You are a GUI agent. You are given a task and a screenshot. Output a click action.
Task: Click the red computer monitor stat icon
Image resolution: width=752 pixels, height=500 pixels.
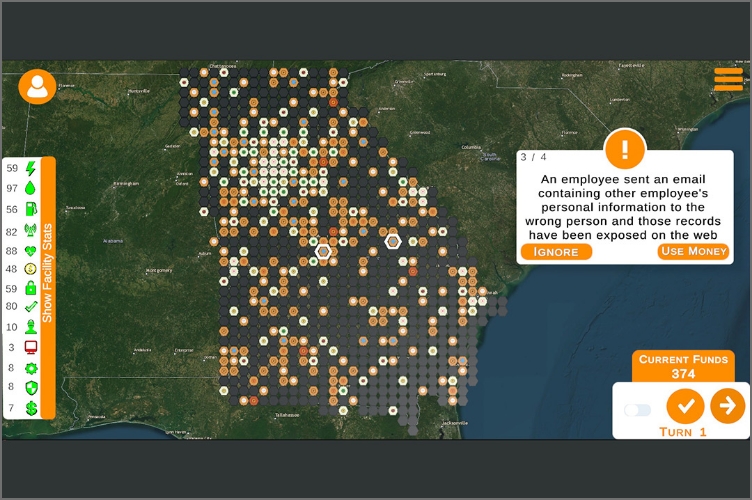point(30,347)
